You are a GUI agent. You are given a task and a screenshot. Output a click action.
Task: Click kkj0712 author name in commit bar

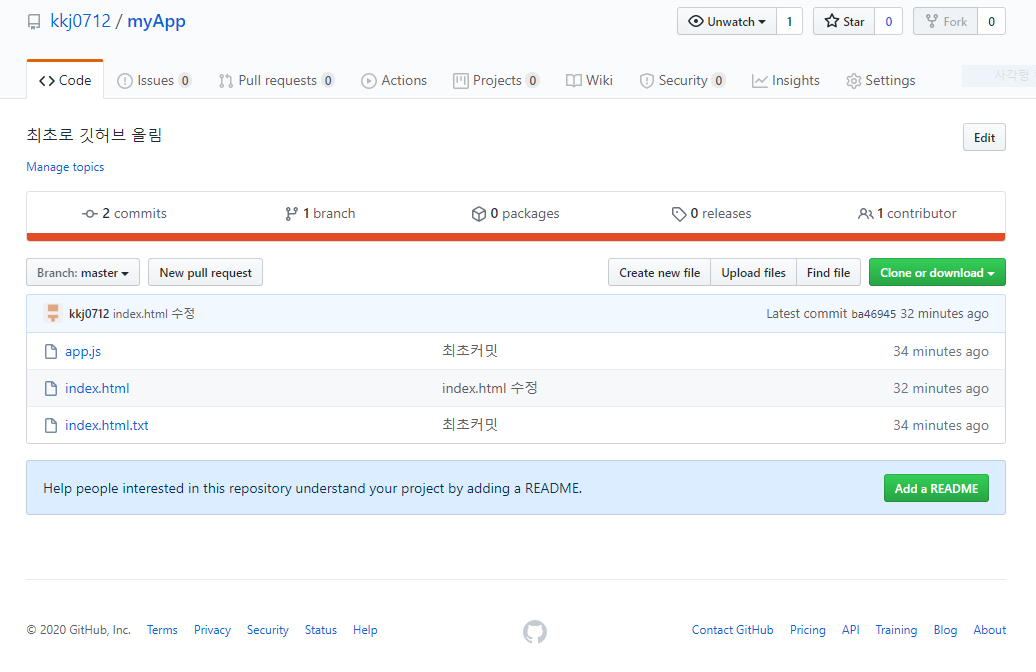89,314
